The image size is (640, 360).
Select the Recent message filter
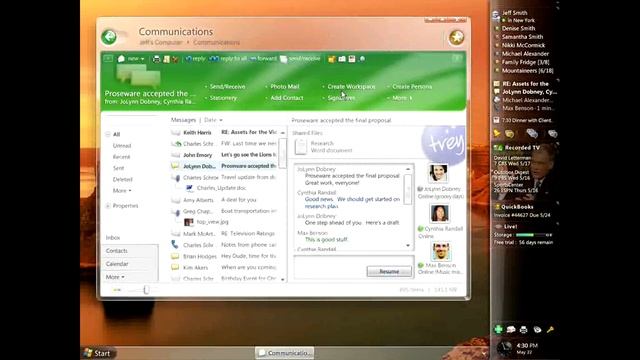pyautogui.click(x=121, y=157)
